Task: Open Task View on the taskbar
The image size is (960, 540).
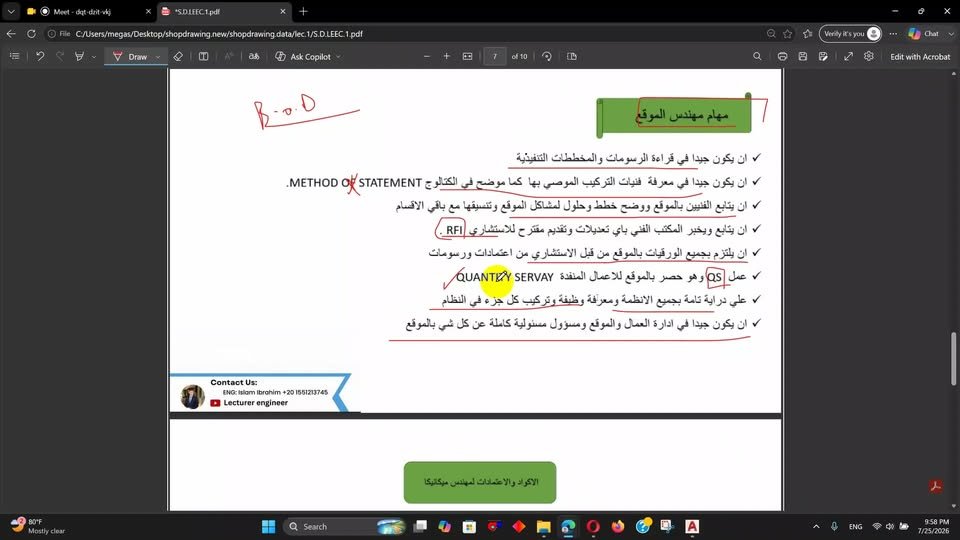Action: coord(420,527)
